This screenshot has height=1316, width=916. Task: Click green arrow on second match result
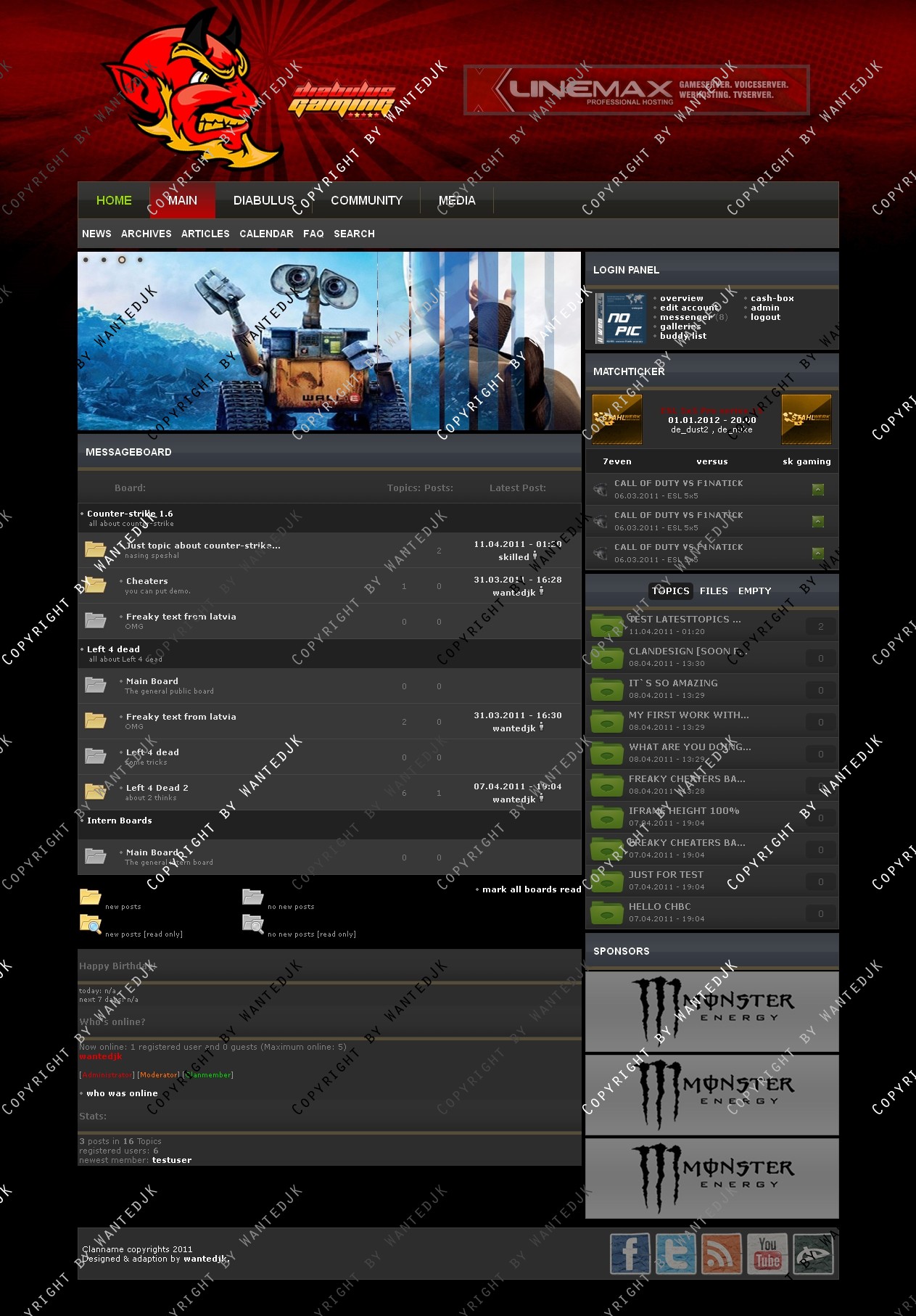(817, 521)
